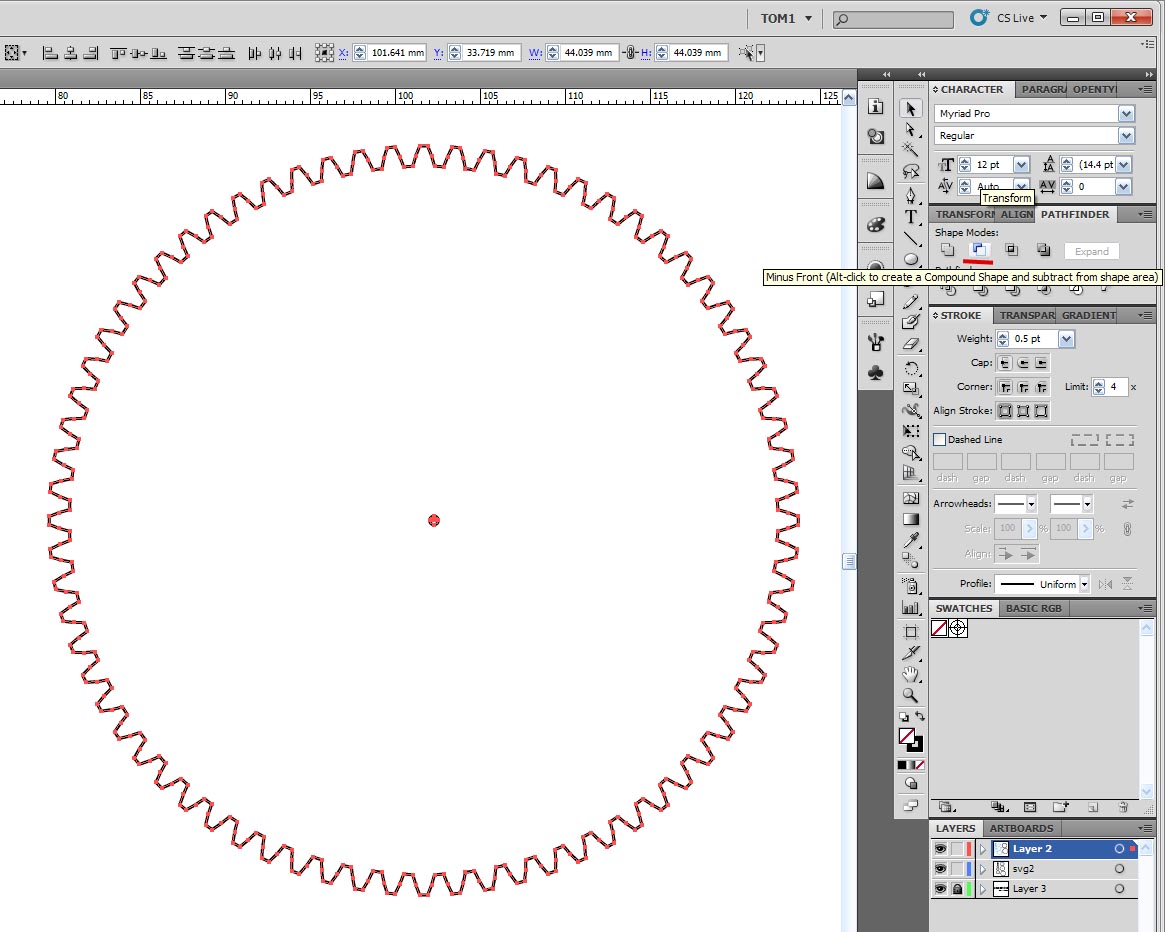1165x932 pixels.
Task: Switch to the Artboards tab
Action: pos(1021,828)
